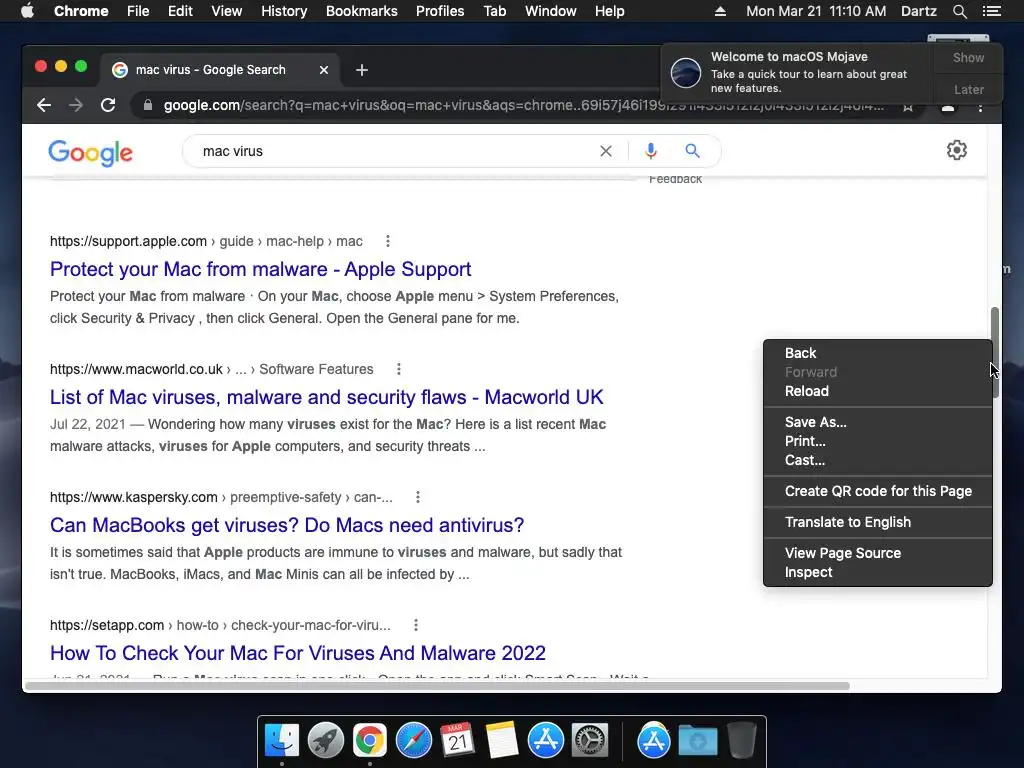Image resolution: width=1024 pixels, height=768 pixels.
Task: Click the forward arrow in Chrome toolbar
Action: click(76, 105)
